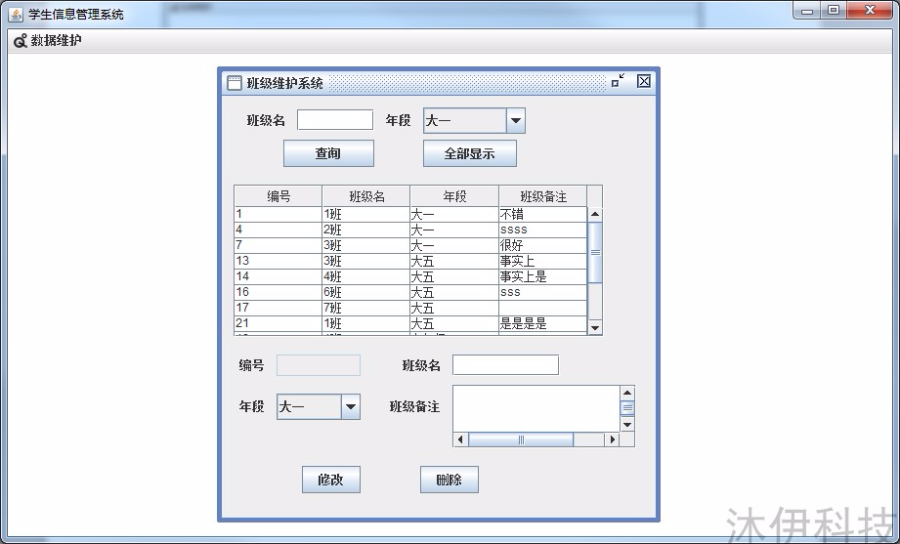Image resolution: width=900 pixels, height=544 pixels.
Task: Select the table row with 不错
Action: click(x=410, y=214)
